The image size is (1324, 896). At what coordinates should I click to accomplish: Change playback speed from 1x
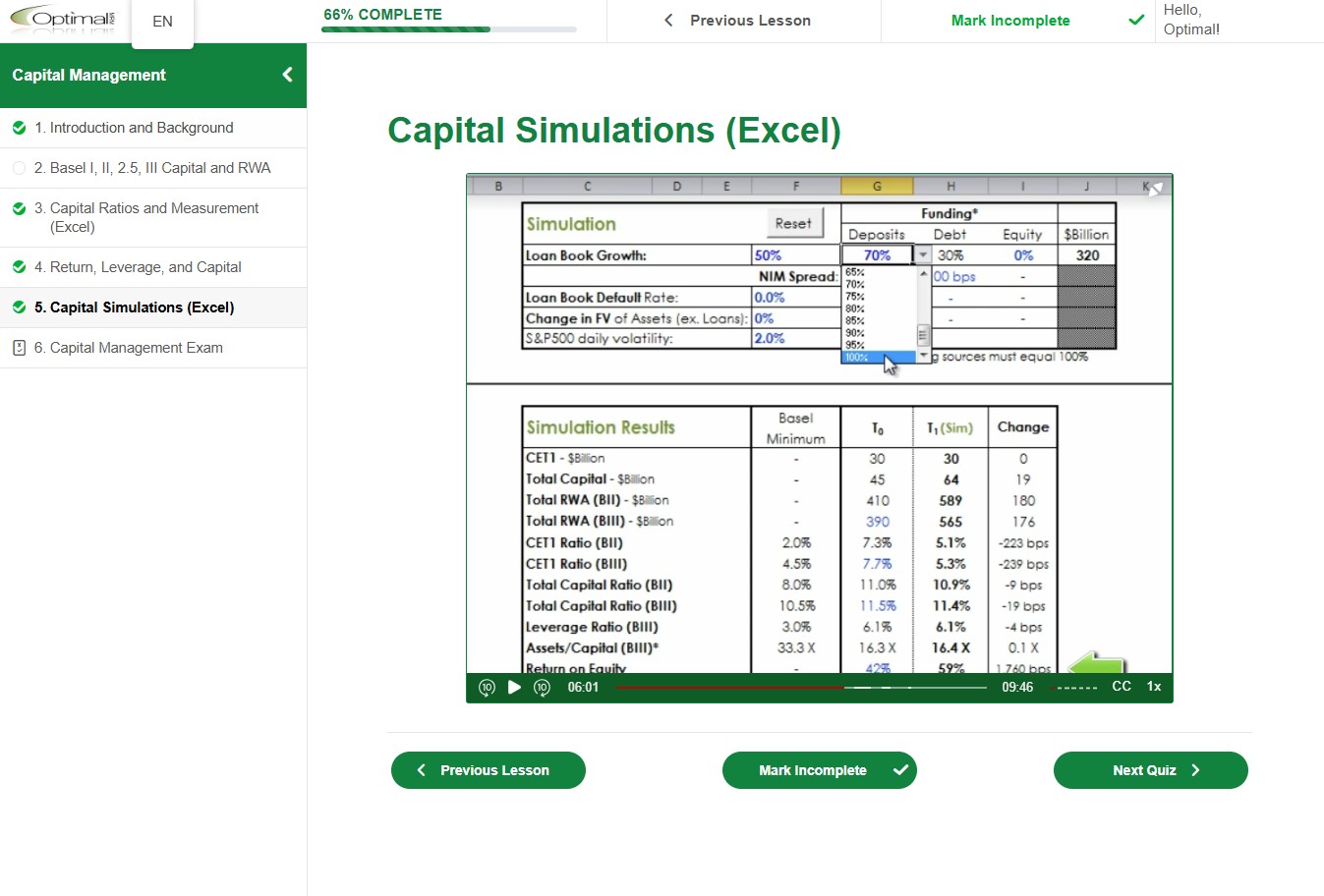pyautogui.click(x=1152, y=687)
